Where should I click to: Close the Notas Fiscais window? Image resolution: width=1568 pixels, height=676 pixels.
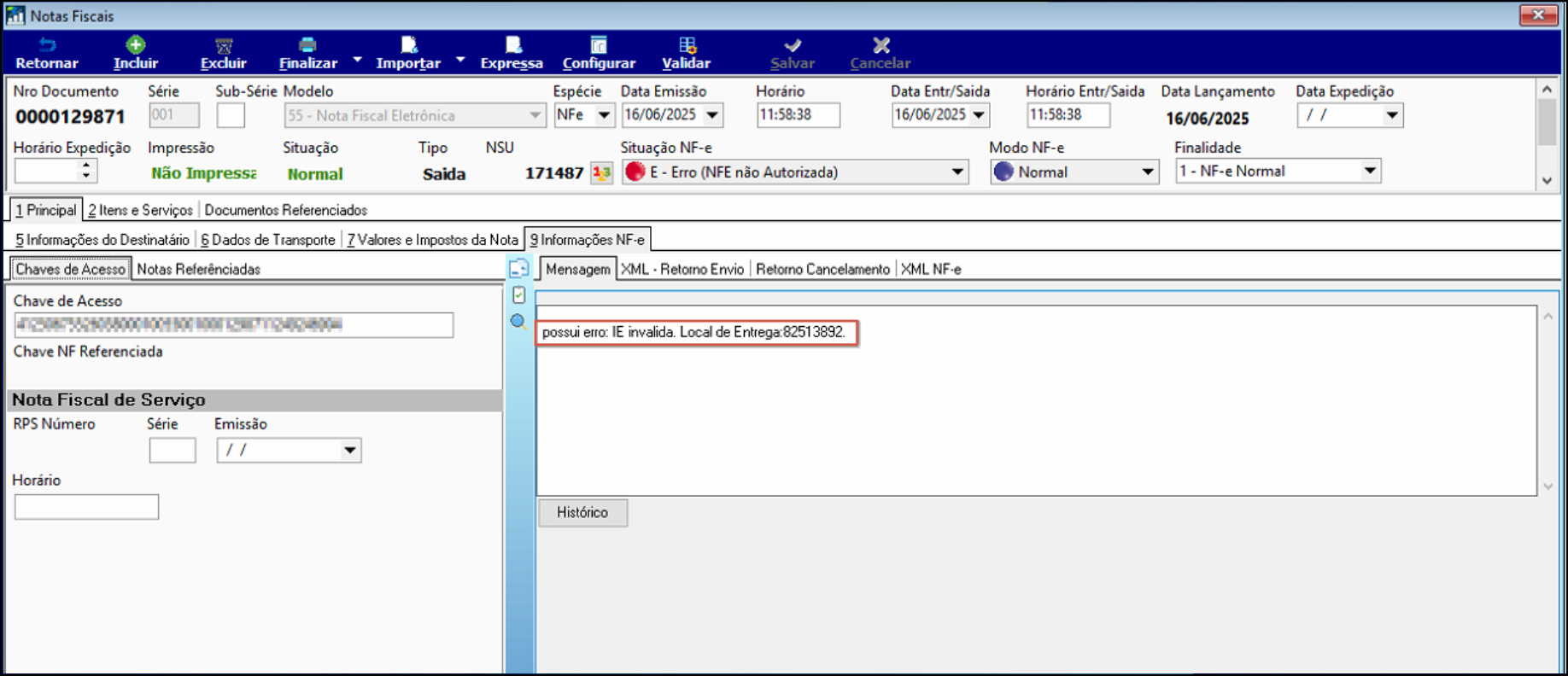[1538, 15]
